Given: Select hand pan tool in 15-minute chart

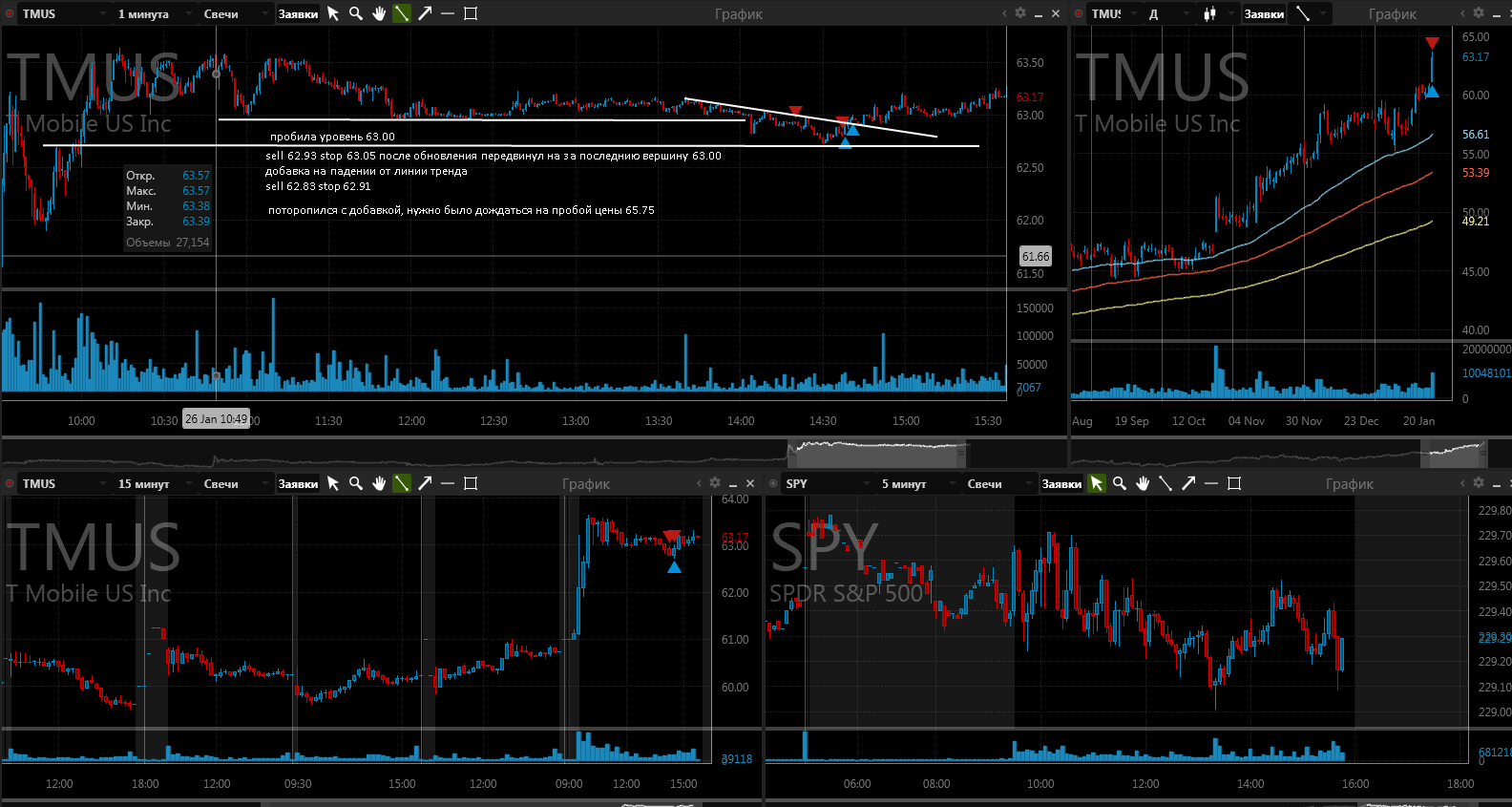Looking at the screenshot, I should tap(379, 483).
